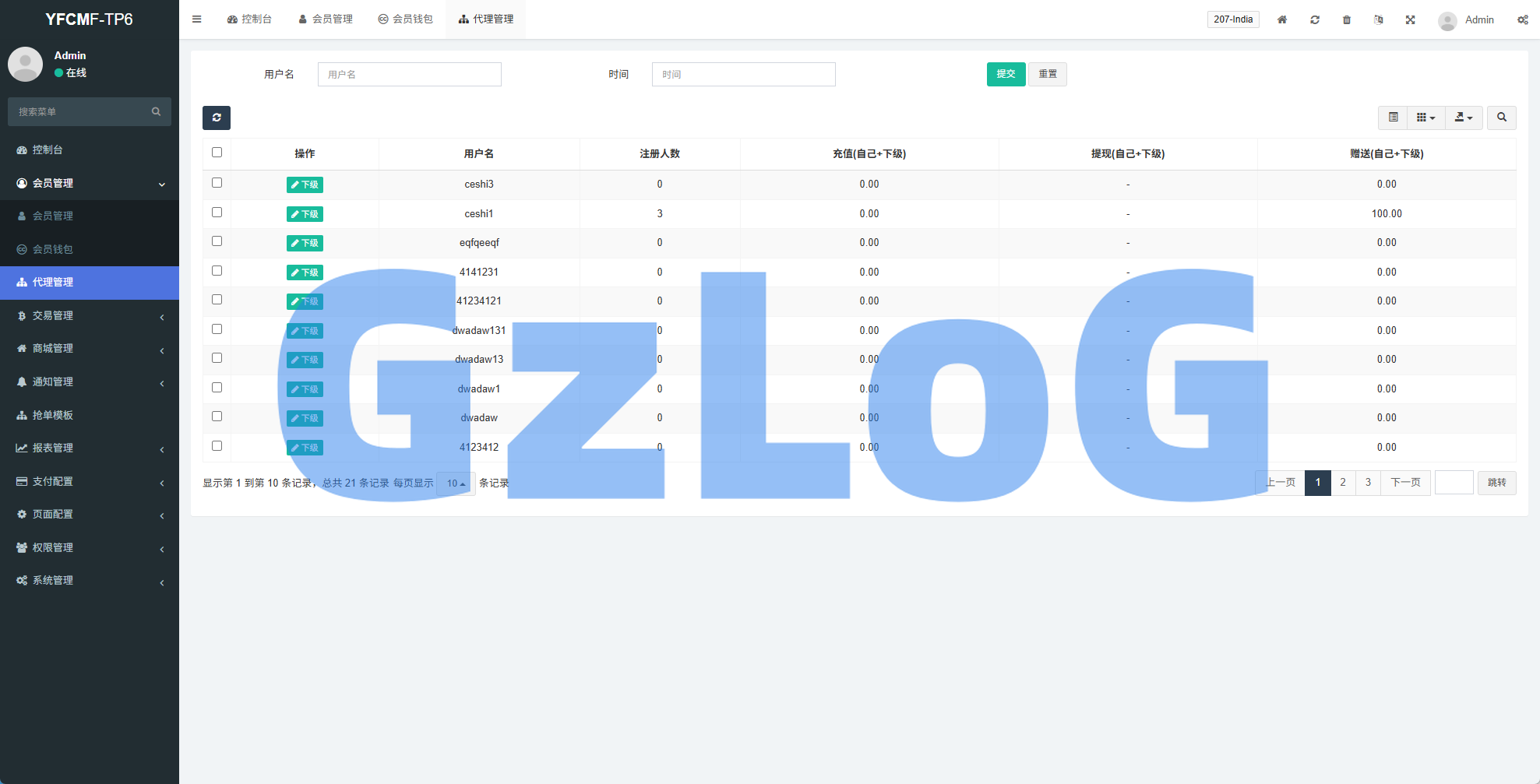Open the search panel via the magnifier icon
The image size is (1540, 784).
click(1502, 118)
